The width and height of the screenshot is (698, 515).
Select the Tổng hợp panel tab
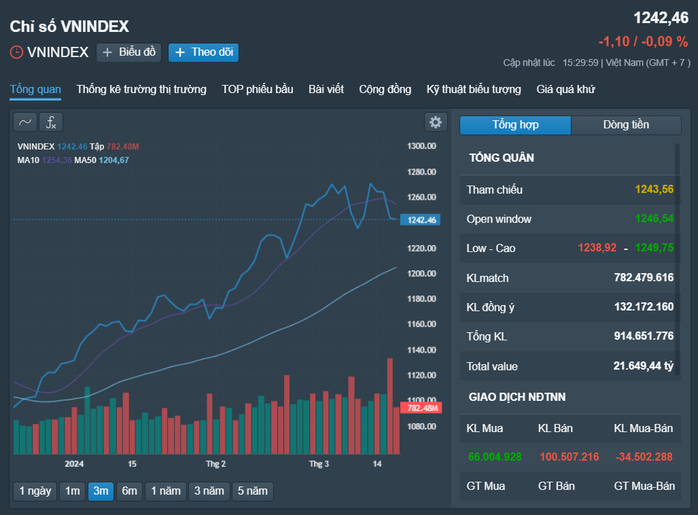(515, 125)
